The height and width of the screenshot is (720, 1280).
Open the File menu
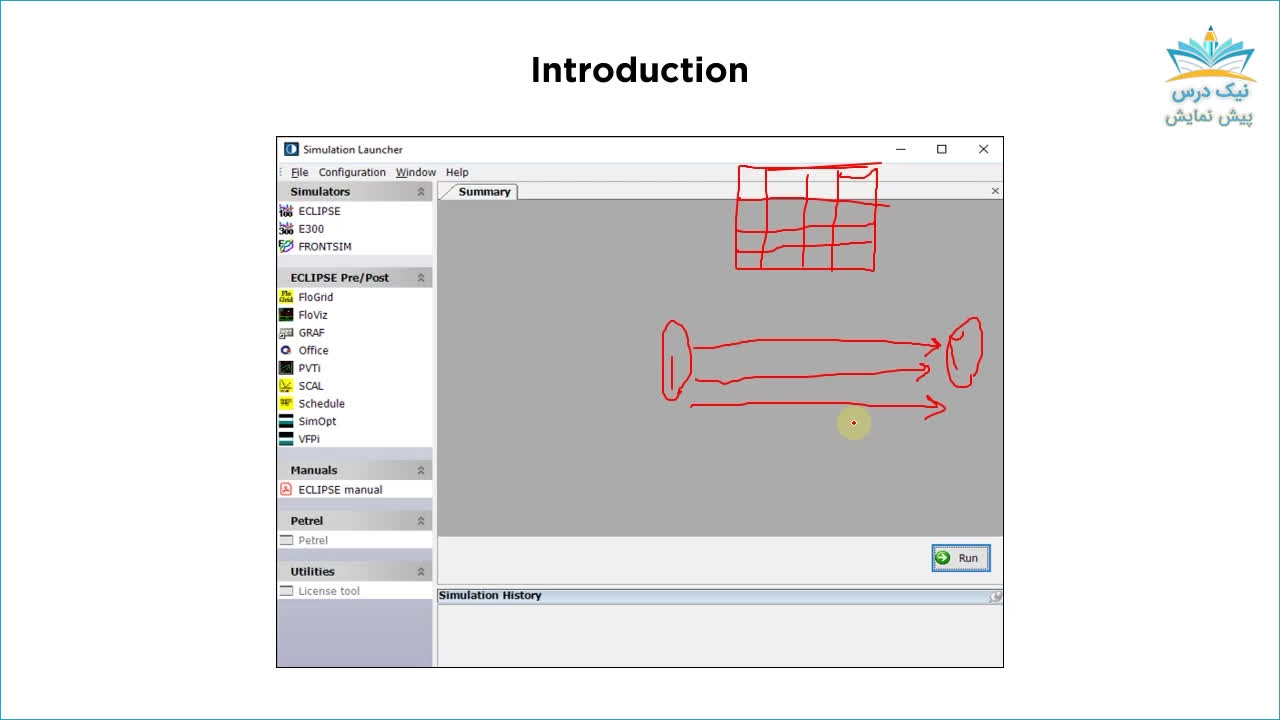300,173
